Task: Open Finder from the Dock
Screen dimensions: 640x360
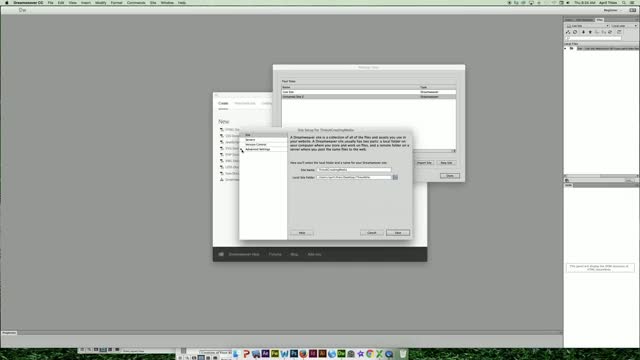Action: click(236, 353)
